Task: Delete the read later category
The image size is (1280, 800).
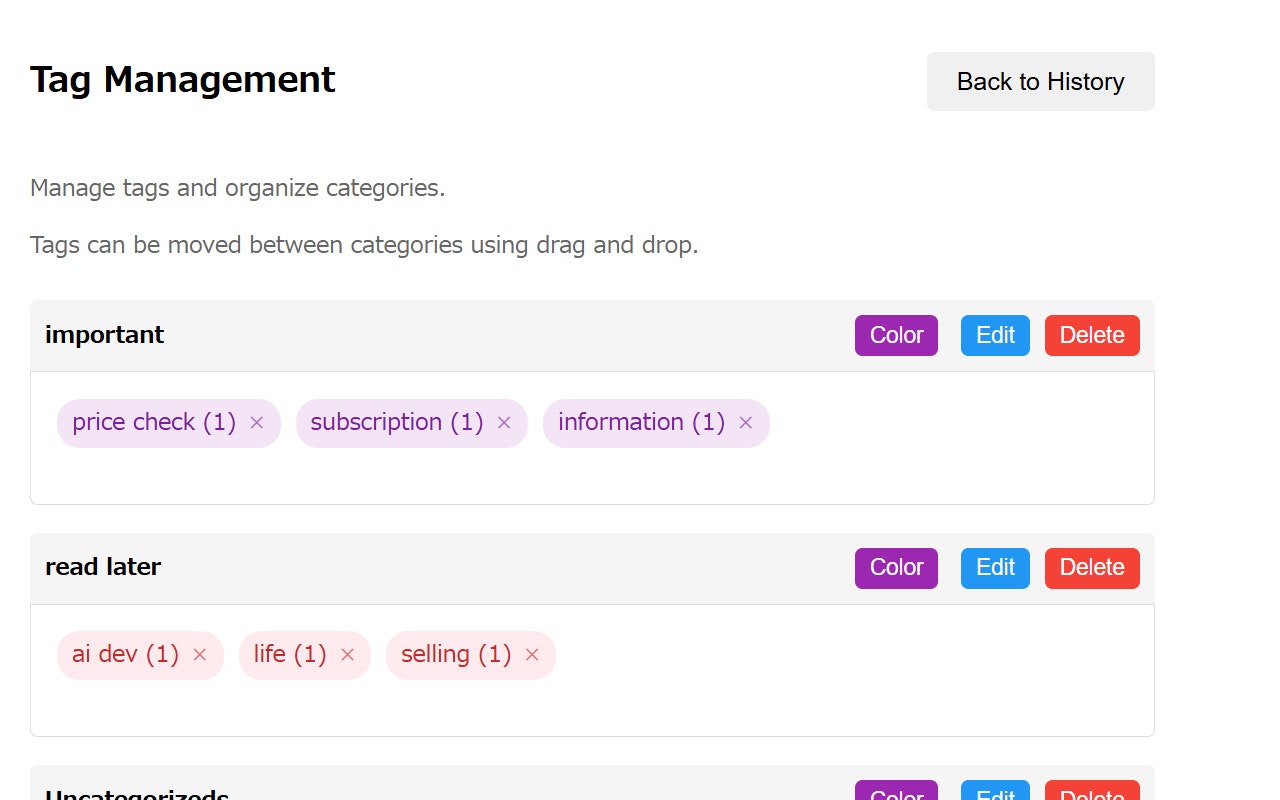Action: click(x=1092, y=568)
